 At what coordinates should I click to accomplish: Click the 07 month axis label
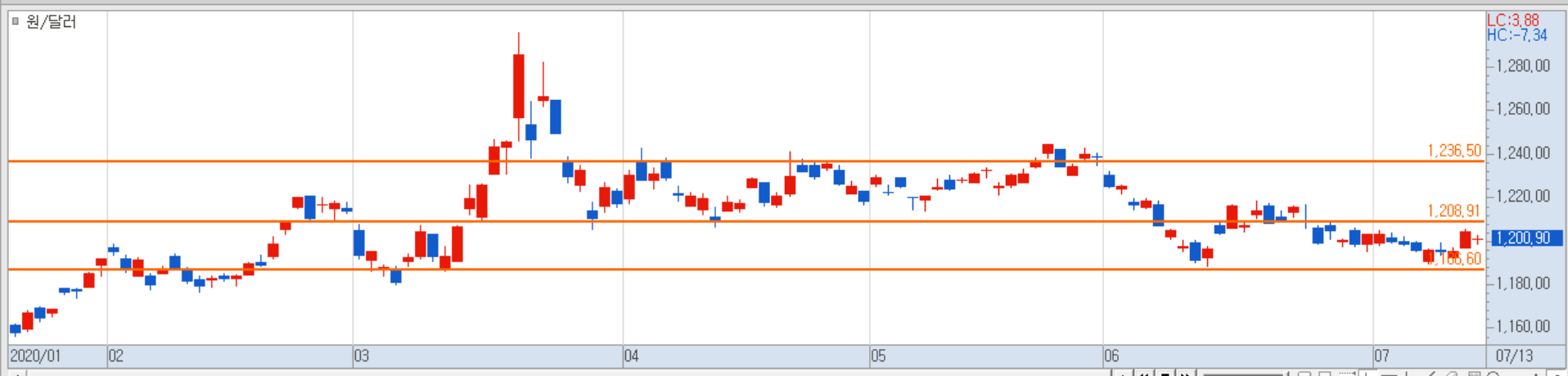point(1381,356)
